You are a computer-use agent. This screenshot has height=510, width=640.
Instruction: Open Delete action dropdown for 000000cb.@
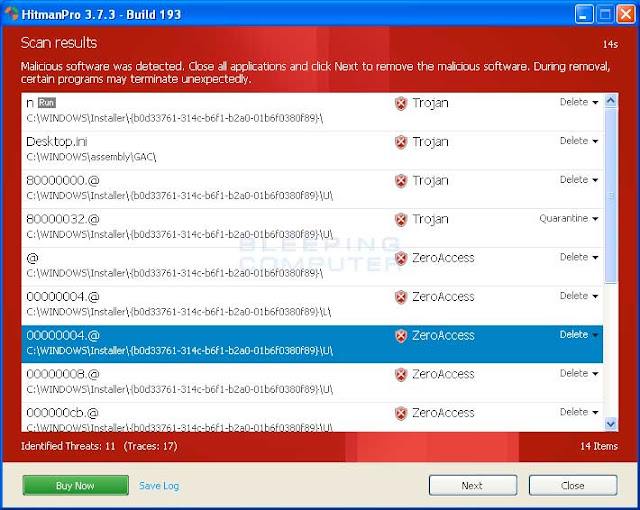point(579,412)
